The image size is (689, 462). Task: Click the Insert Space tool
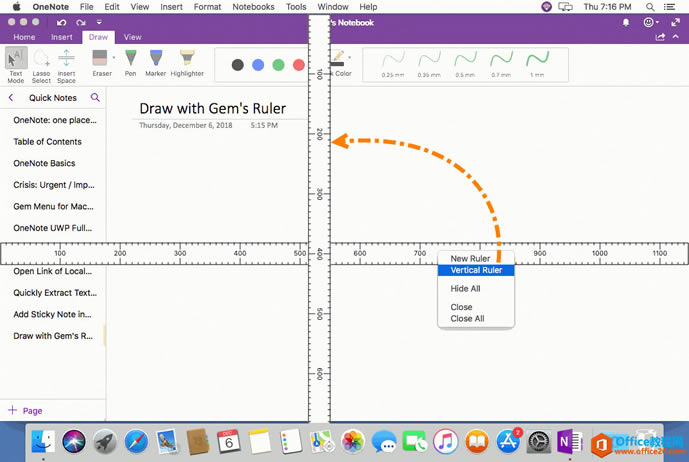[x=66, y=62]
